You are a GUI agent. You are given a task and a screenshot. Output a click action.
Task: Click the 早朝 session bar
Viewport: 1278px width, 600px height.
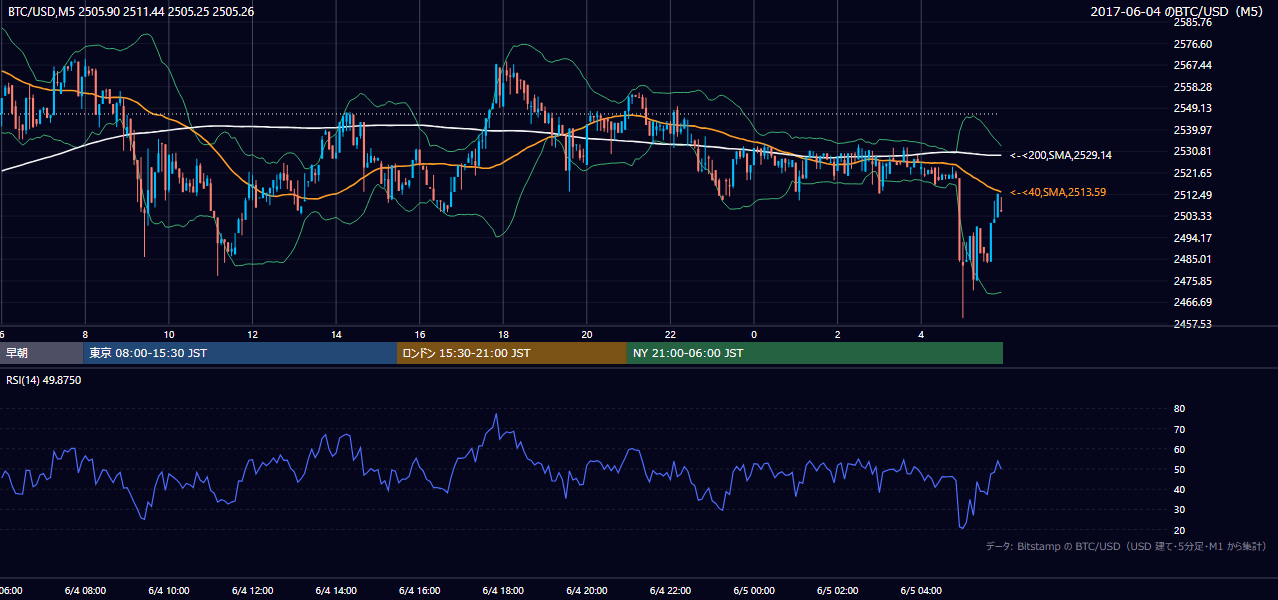pos(41,353)
